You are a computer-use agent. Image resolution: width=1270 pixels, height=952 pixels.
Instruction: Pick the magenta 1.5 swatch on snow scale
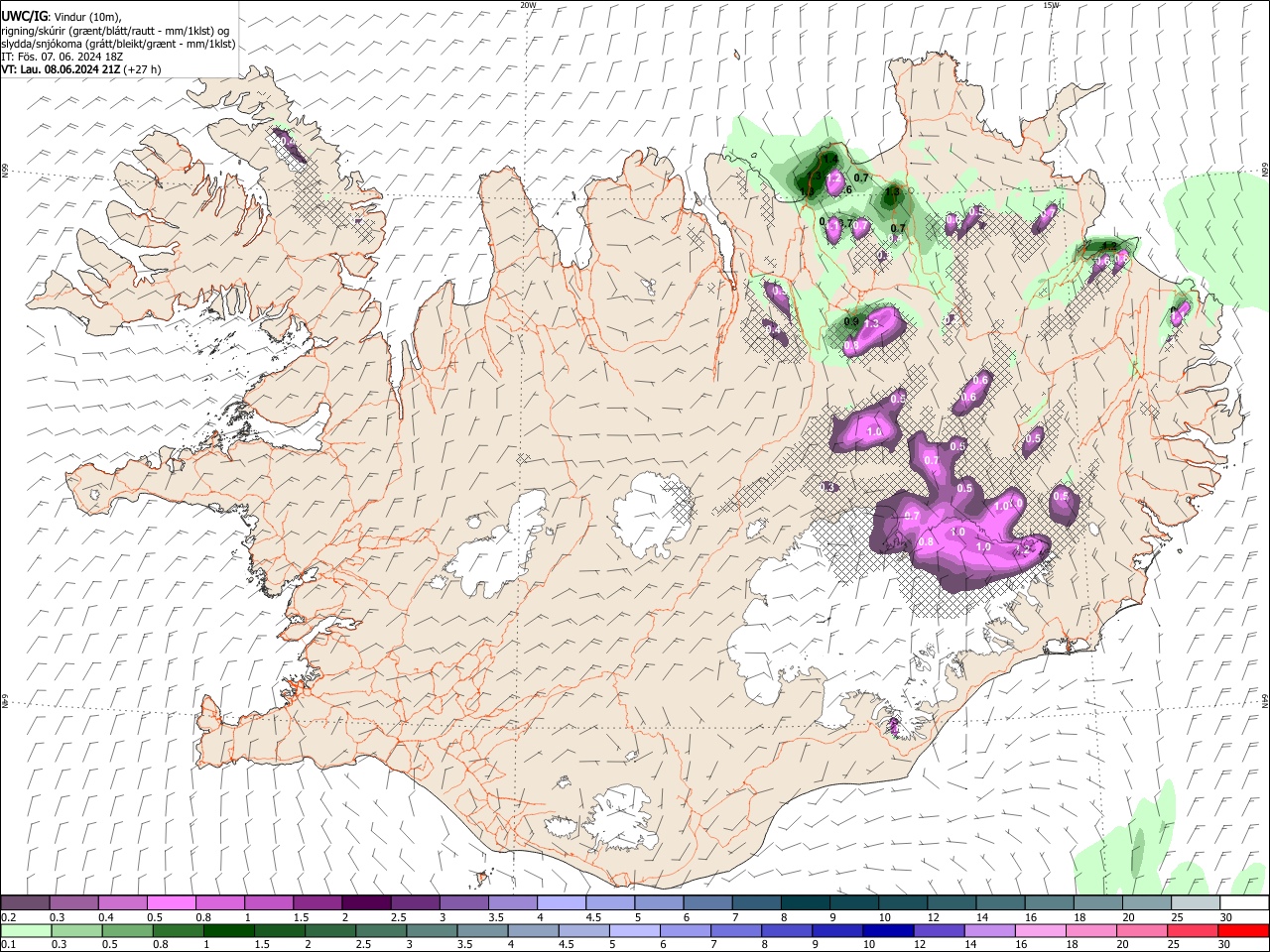317,903
